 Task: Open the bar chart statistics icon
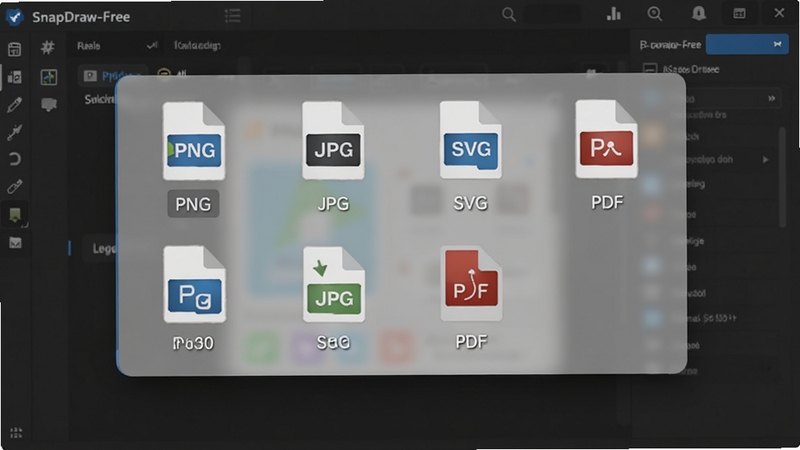614,14
